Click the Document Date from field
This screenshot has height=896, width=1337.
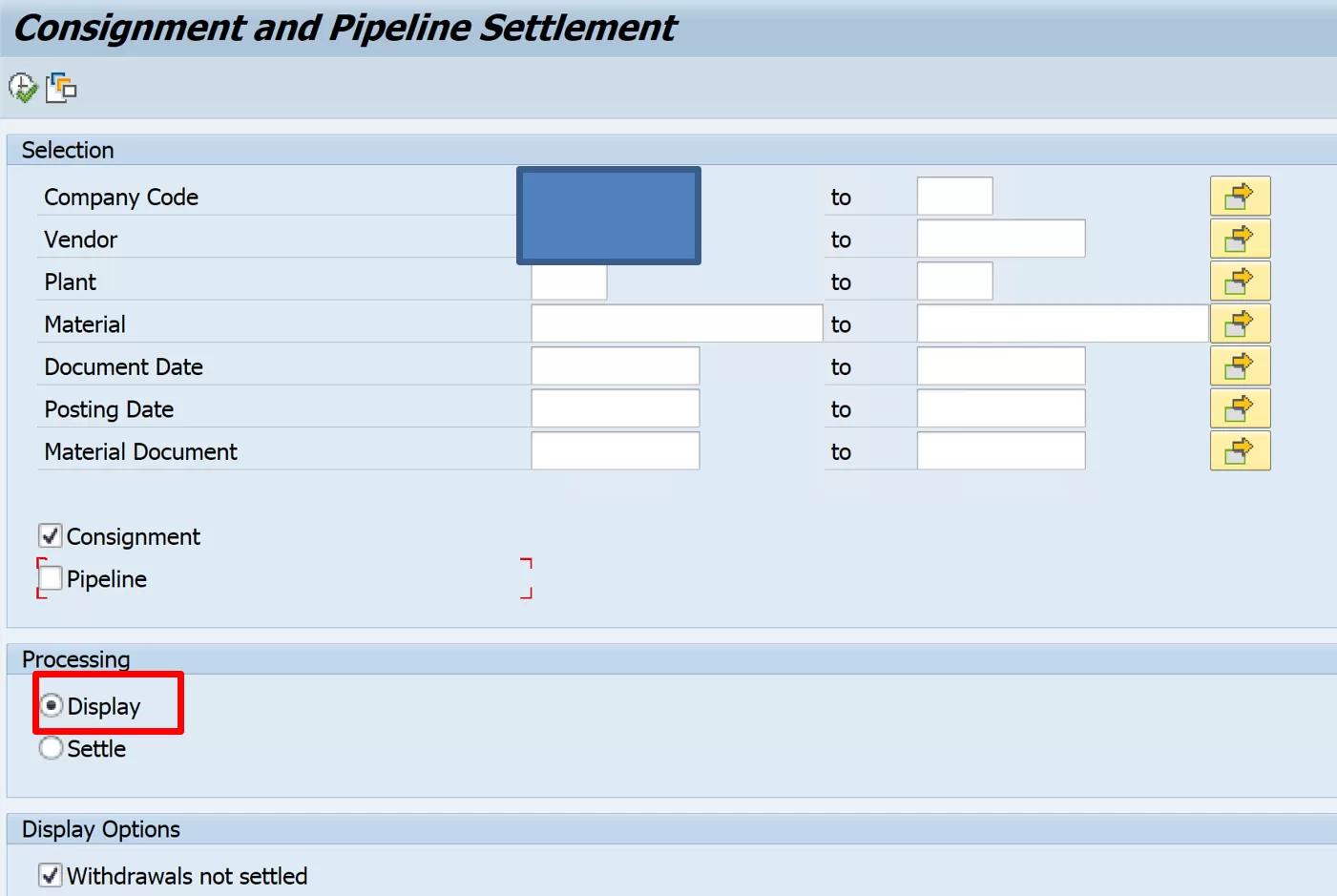(x=615, y=366)
